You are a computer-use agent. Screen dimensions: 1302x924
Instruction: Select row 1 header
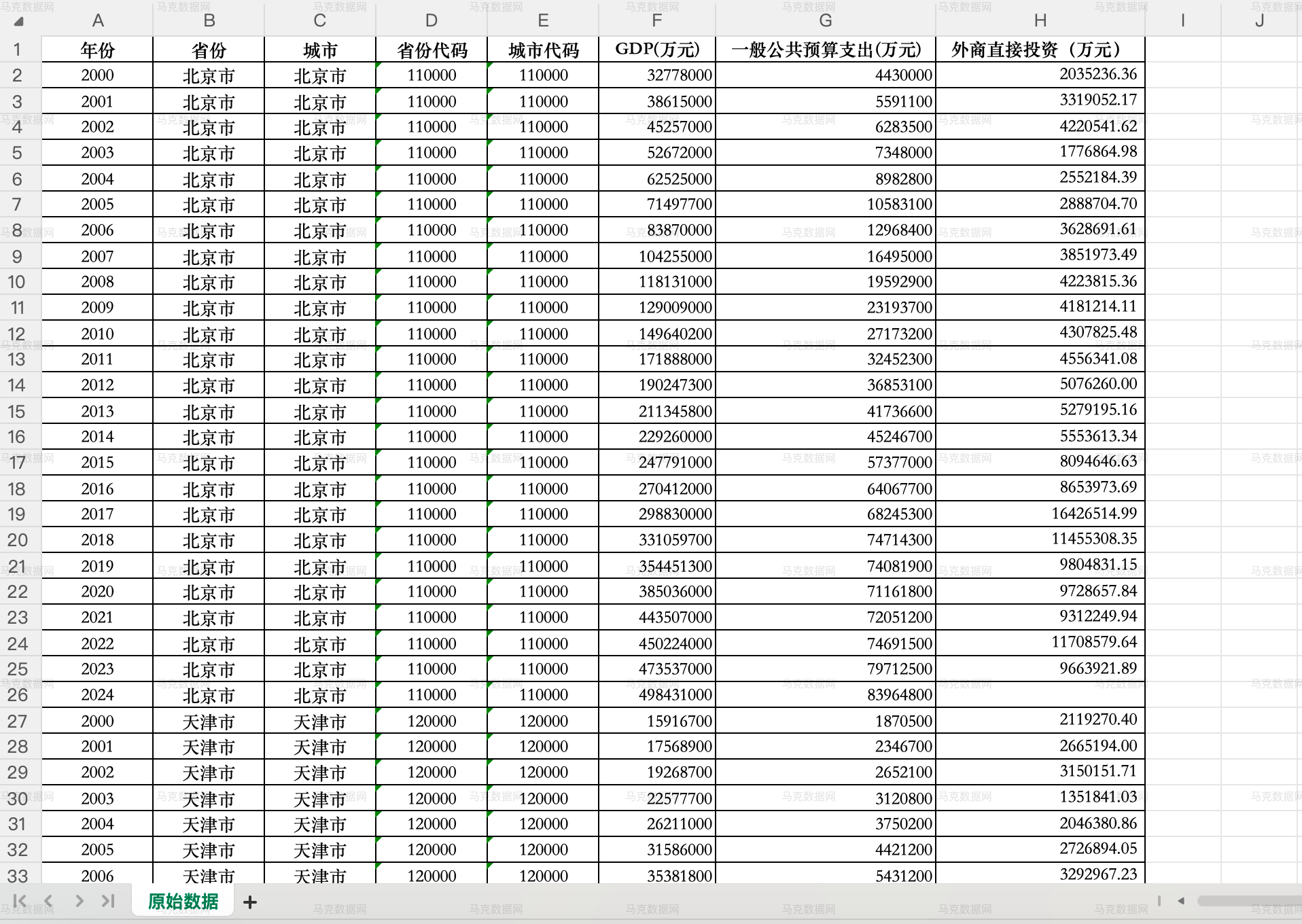click(x=18, y=50)
